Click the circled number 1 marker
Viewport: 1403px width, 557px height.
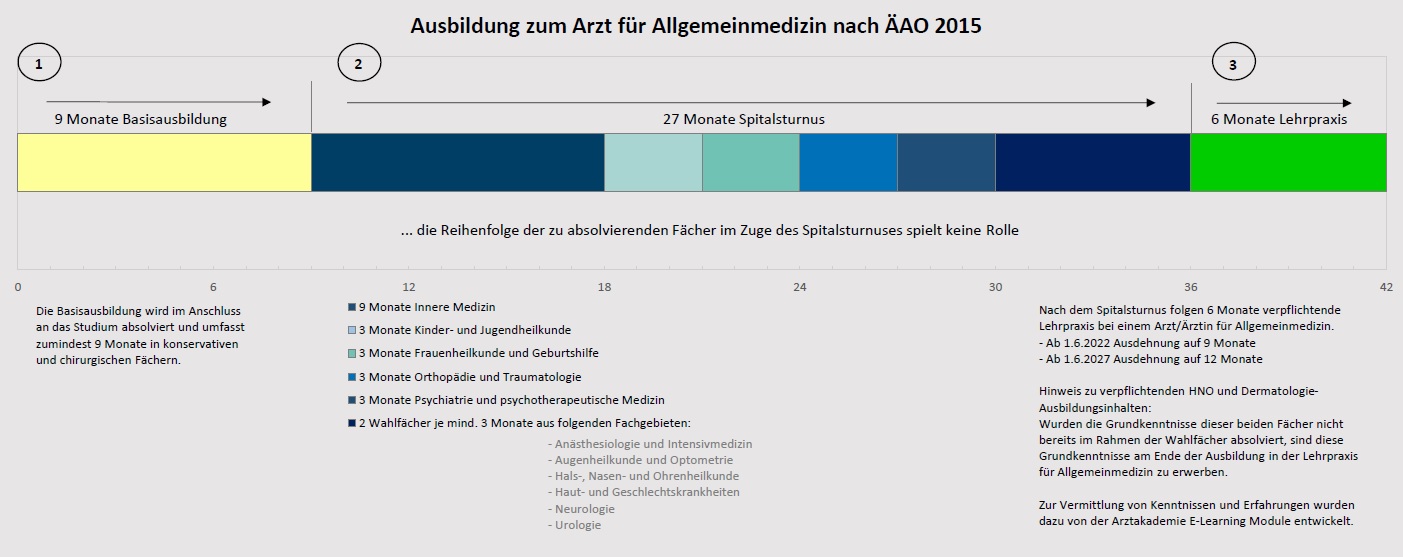(x=39, y=64)
